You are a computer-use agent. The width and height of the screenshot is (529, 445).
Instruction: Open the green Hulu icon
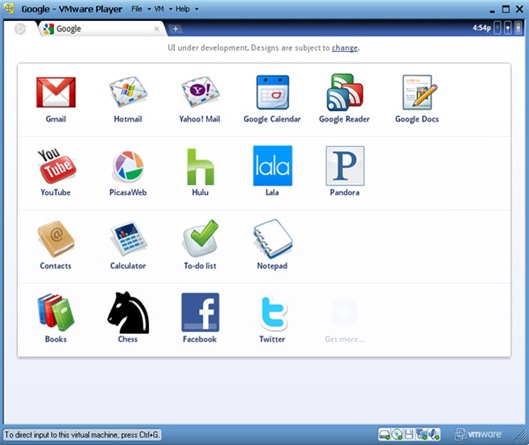[x=200, y=167]
